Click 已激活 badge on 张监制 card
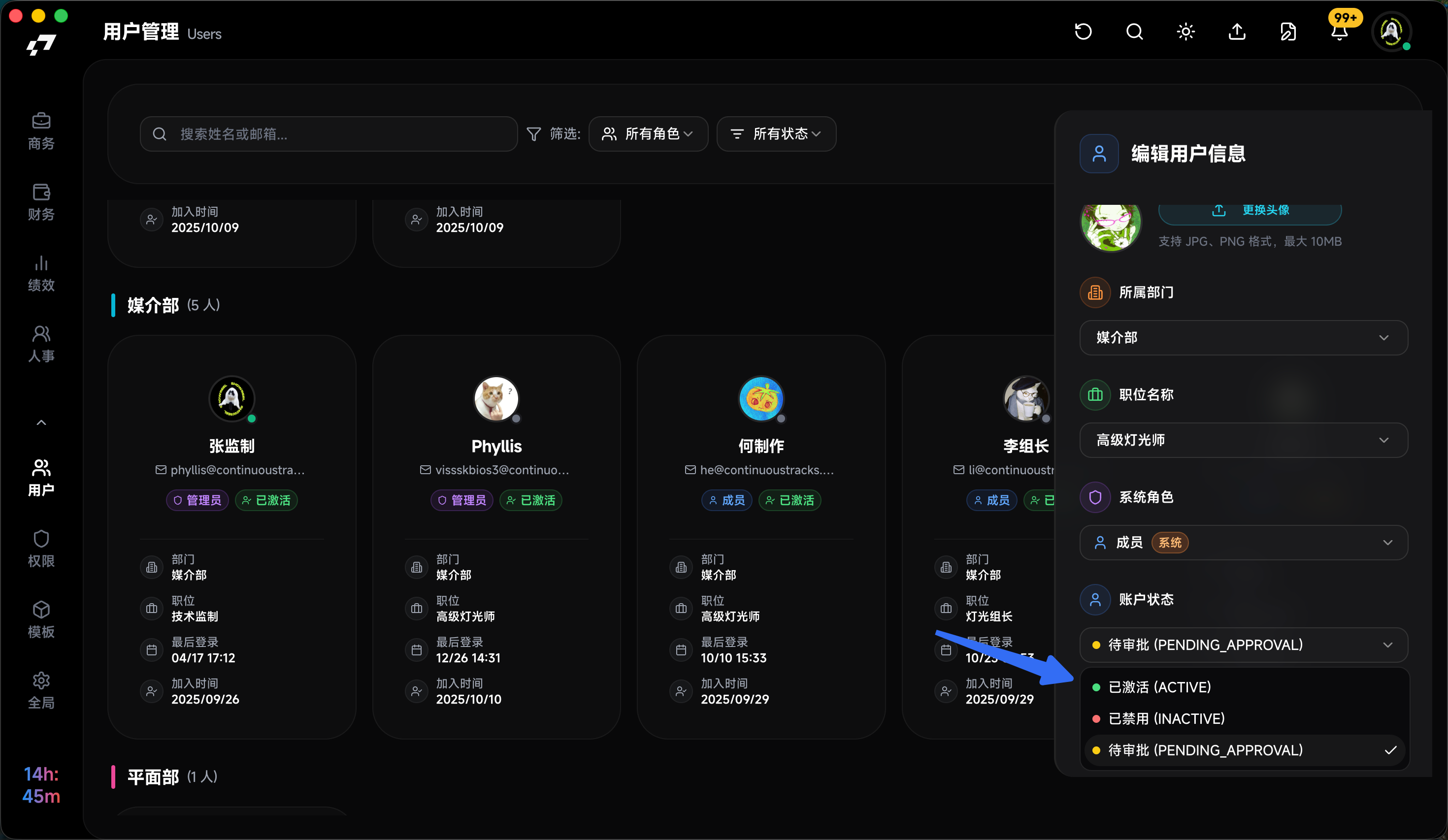The width and height of the screenshot is (1448, 840). pos(266,500)
